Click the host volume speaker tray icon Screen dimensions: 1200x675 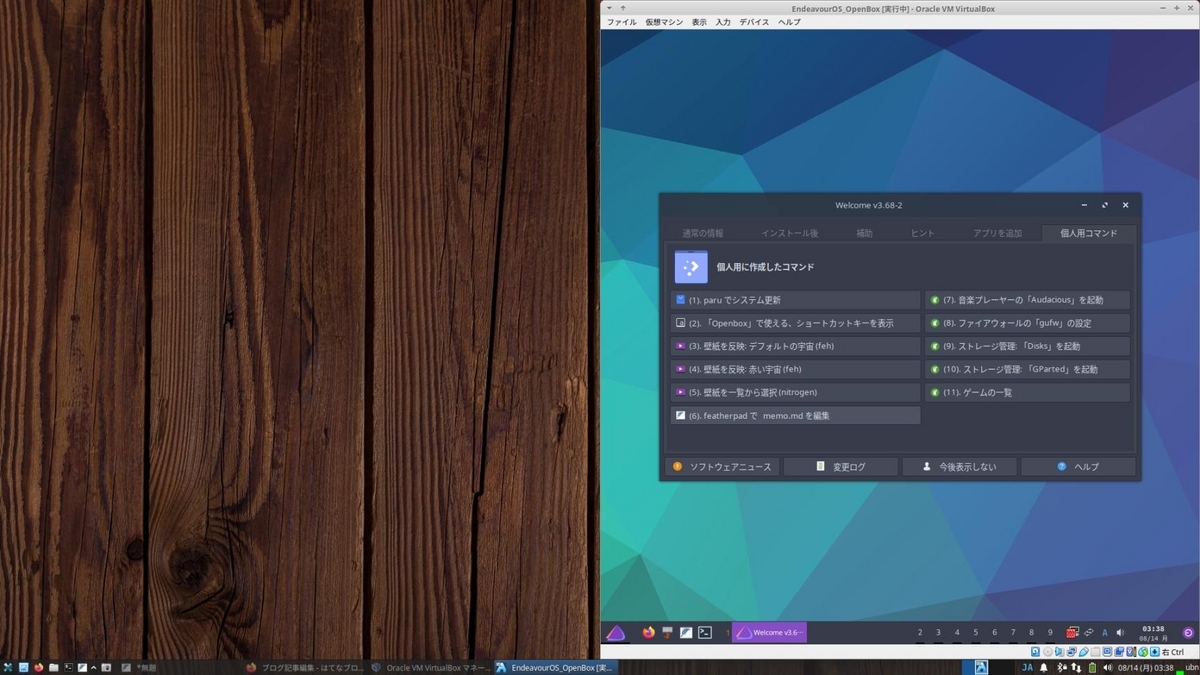click(1107, 667)
